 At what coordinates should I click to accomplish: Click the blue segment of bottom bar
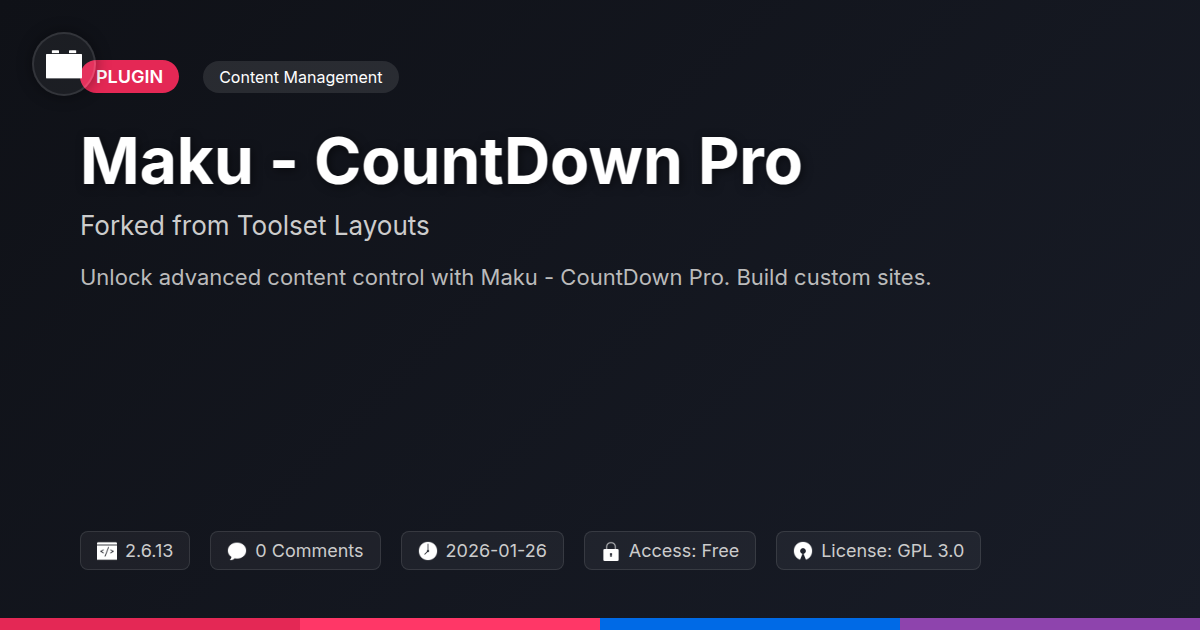tap(750, 624)
